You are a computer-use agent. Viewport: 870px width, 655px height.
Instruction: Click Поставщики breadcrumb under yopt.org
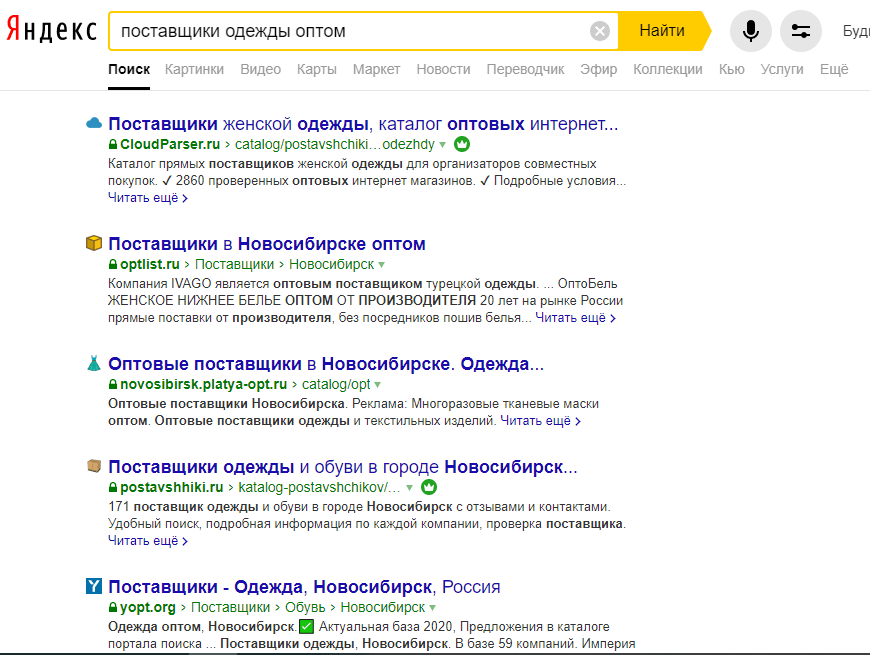coord(230,607)
